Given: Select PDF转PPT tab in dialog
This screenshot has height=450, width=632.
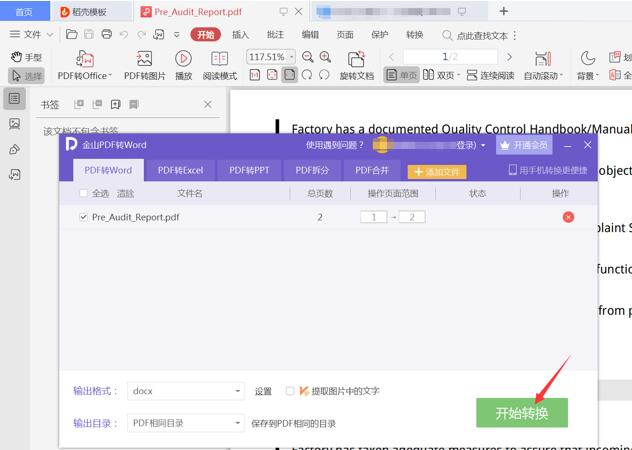Looking at the screenshot, I should [249, 170].
